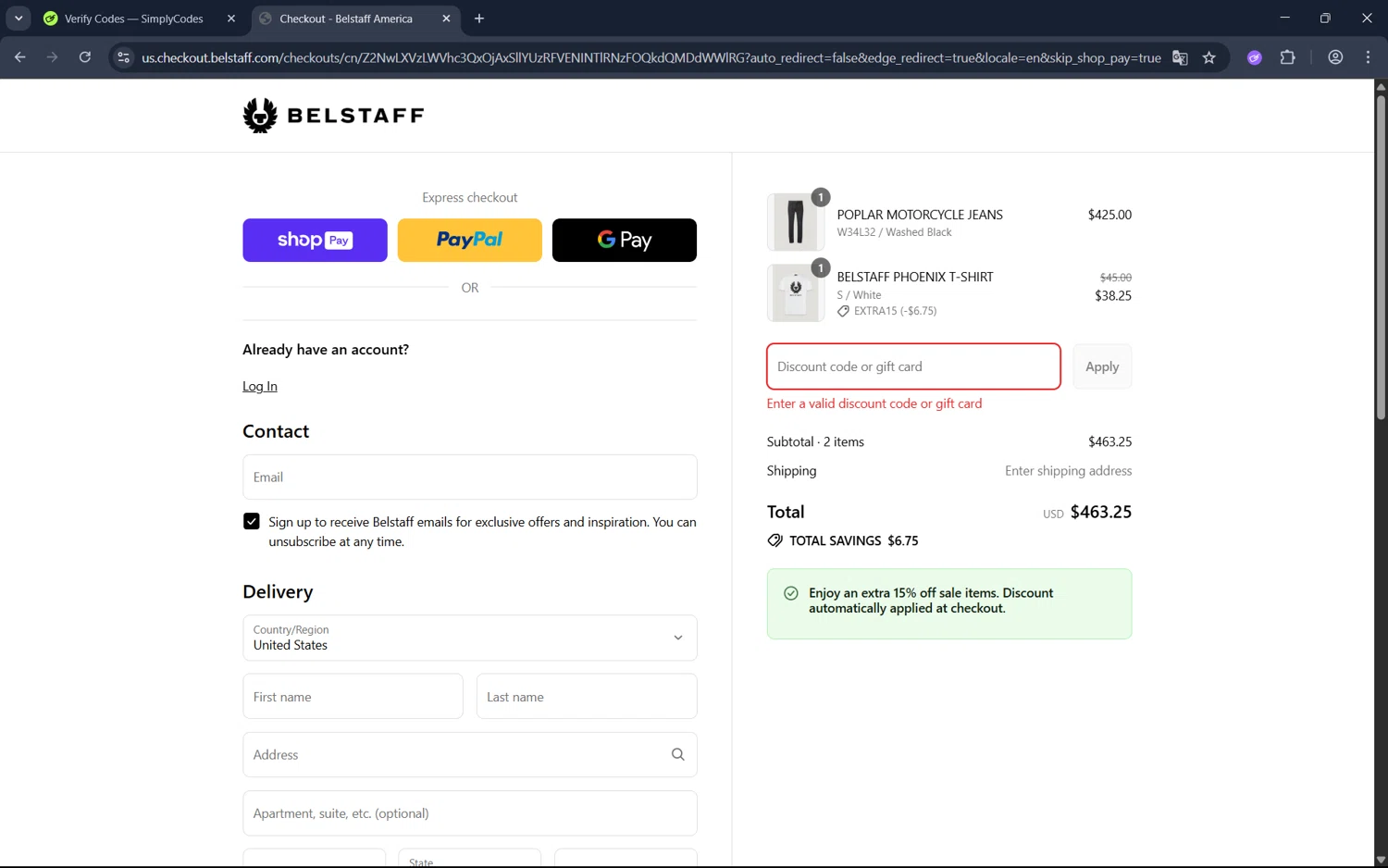This screenshot has height=868, width=1388.
Task: Go back to the previous page
Action: (20, 57)
